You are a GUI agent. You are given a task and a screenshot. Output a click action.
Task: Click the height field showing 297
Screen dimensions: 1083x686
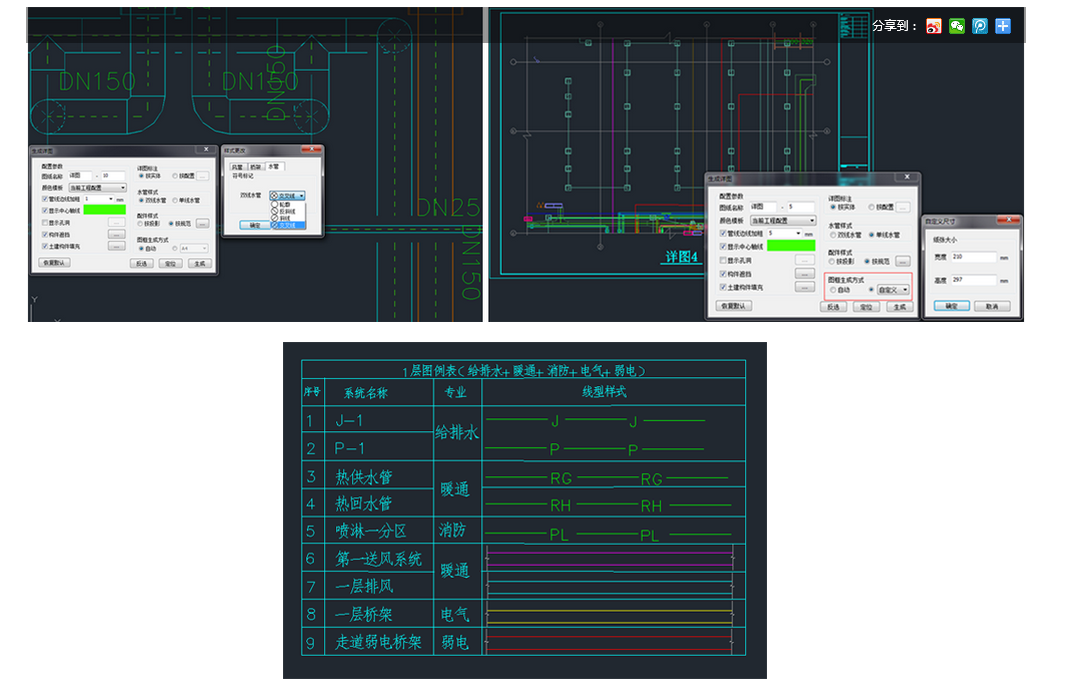(974, 280)
